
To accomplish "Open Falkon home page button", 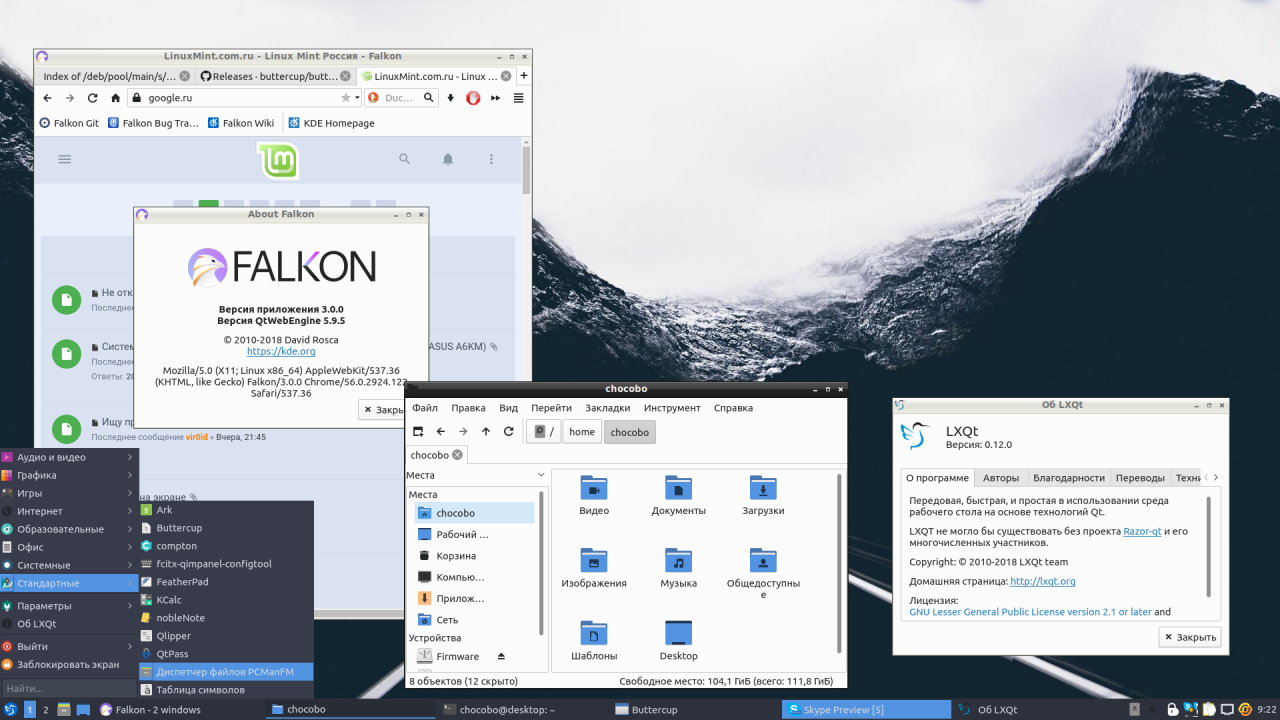I will 115,98.
